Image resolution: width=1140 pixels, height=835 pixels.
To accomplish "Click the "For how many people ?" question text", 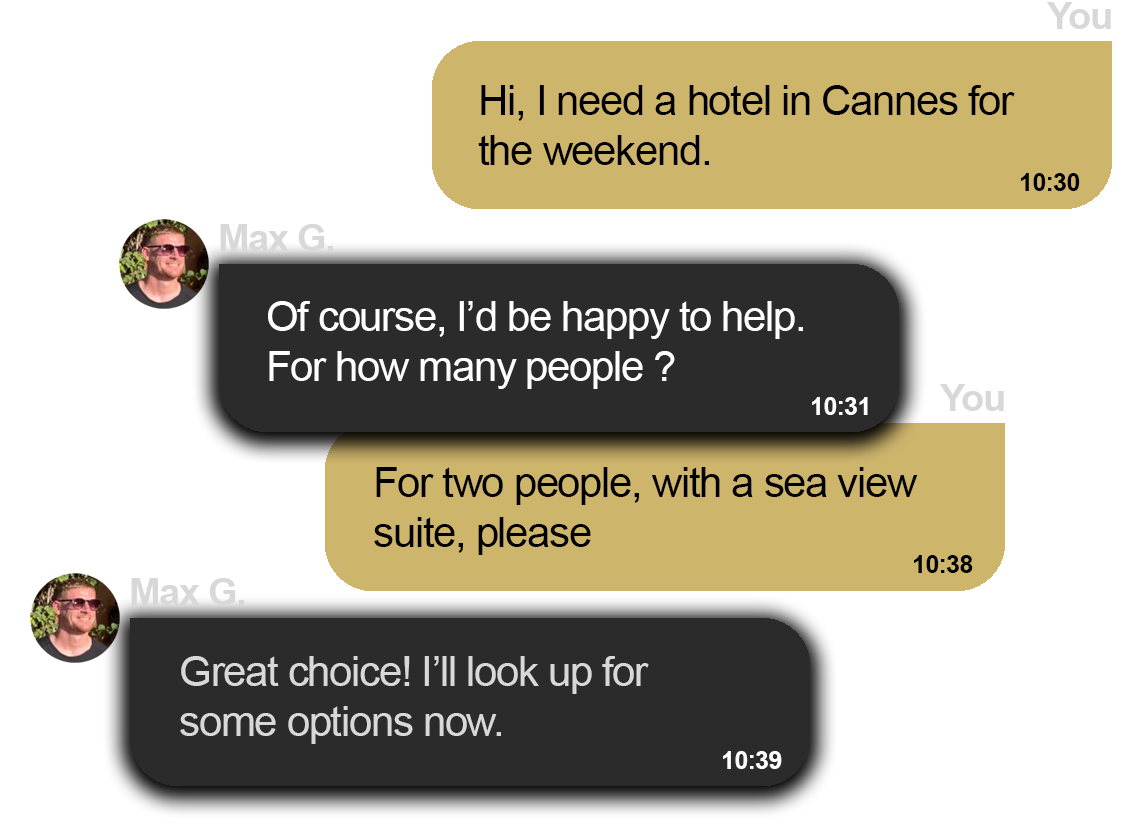I will (x=470, y=368).
